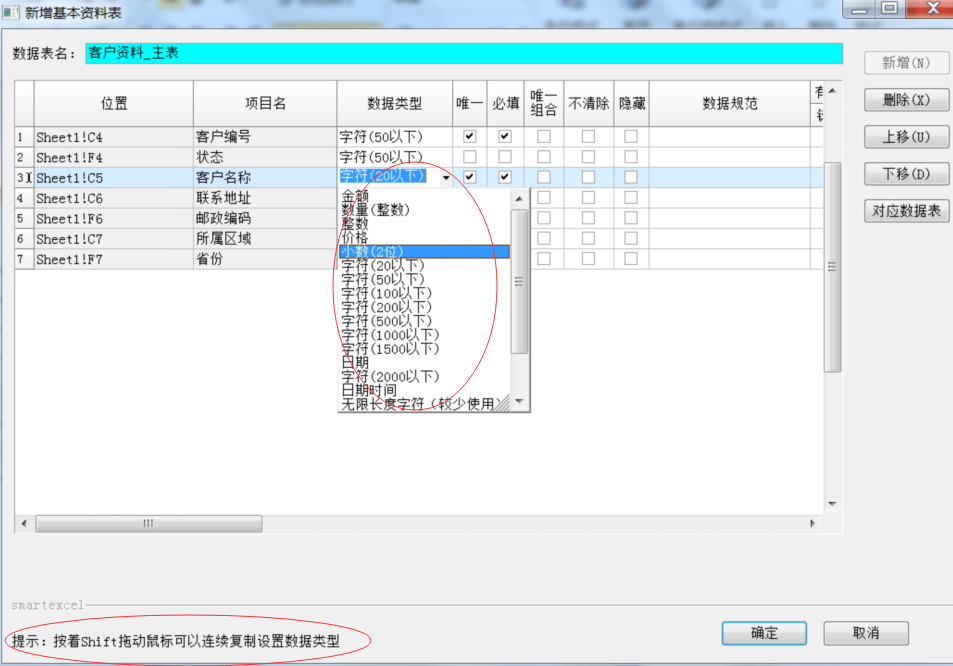
Task: Confirm with the 确定 button
Action: tap(764, 633)
